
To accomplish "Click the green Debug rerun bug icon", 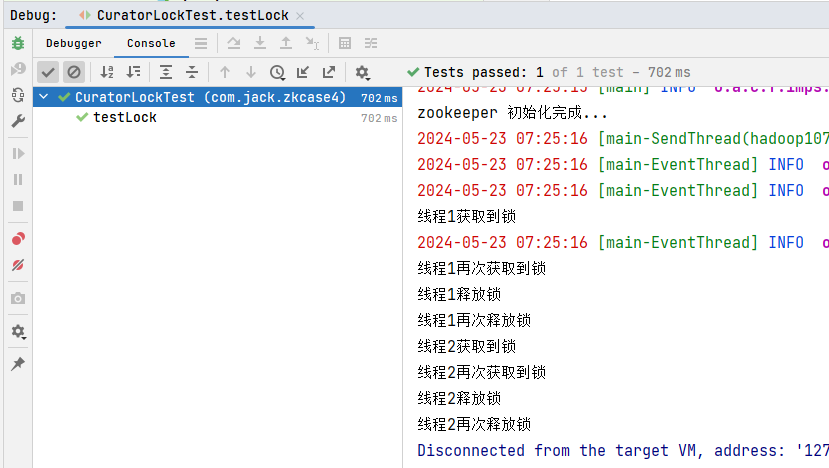I will [18, 43].
